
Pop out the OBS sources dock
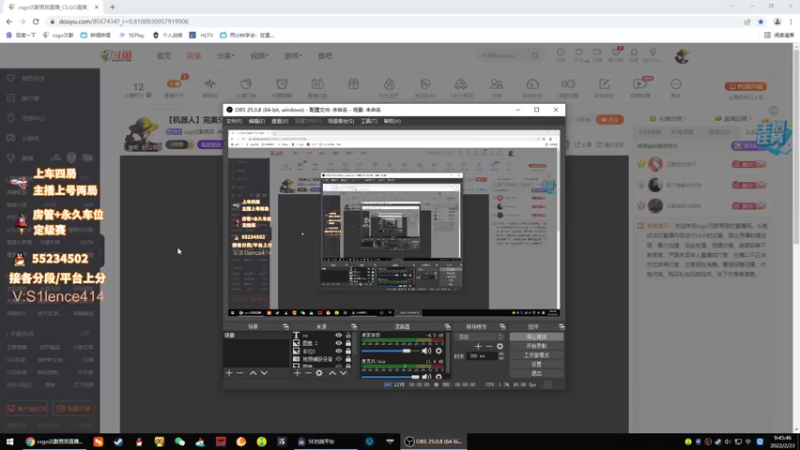point(354,327)
